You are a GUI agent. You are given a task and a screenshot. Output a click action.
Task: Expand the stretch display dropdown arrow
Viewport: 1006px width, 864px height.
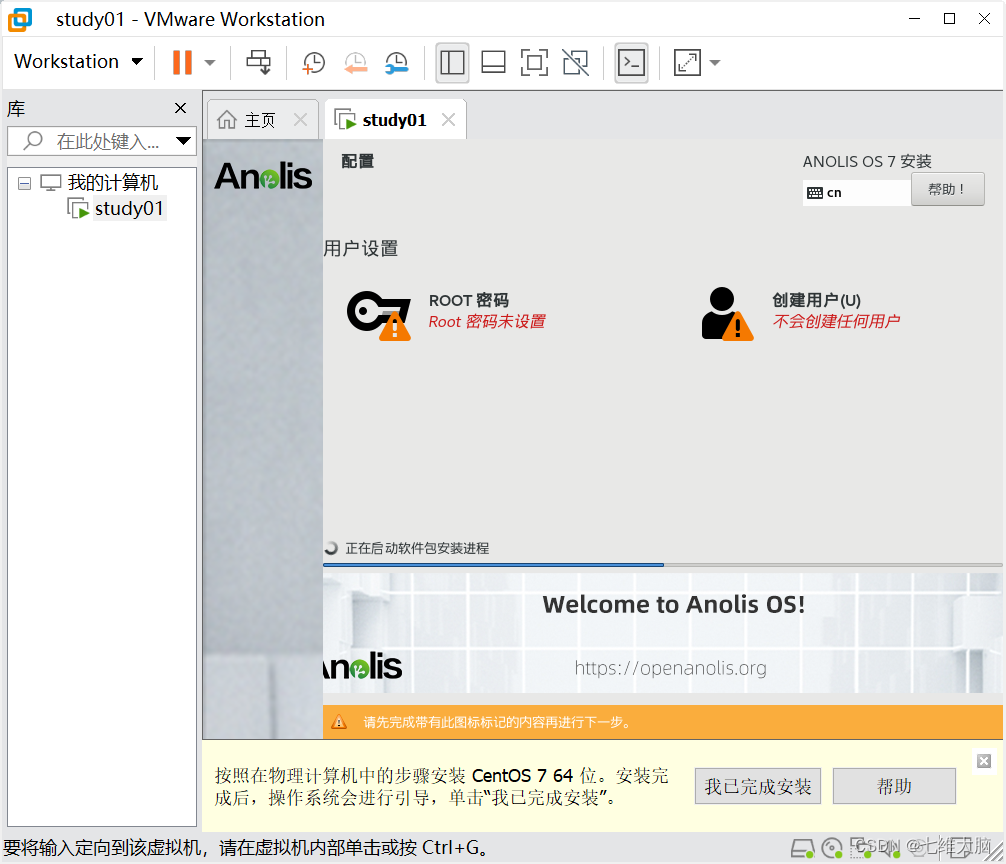[715, 63]
